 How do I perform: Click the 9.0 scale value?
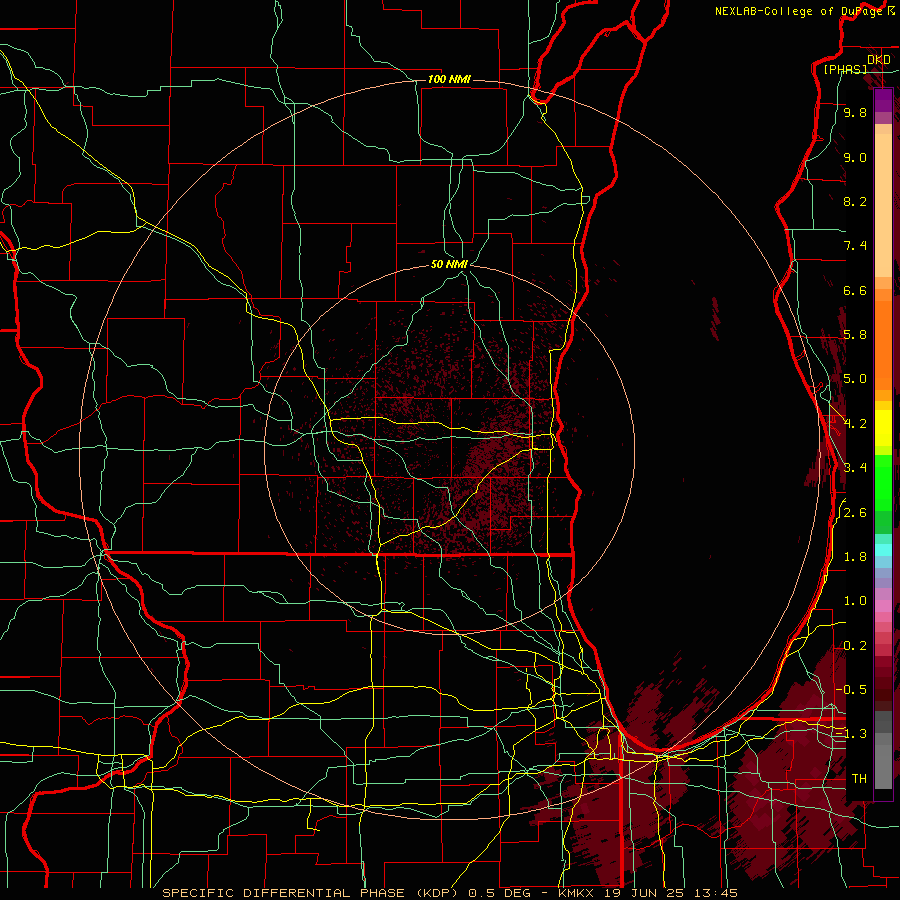click(x=855, y=157)
